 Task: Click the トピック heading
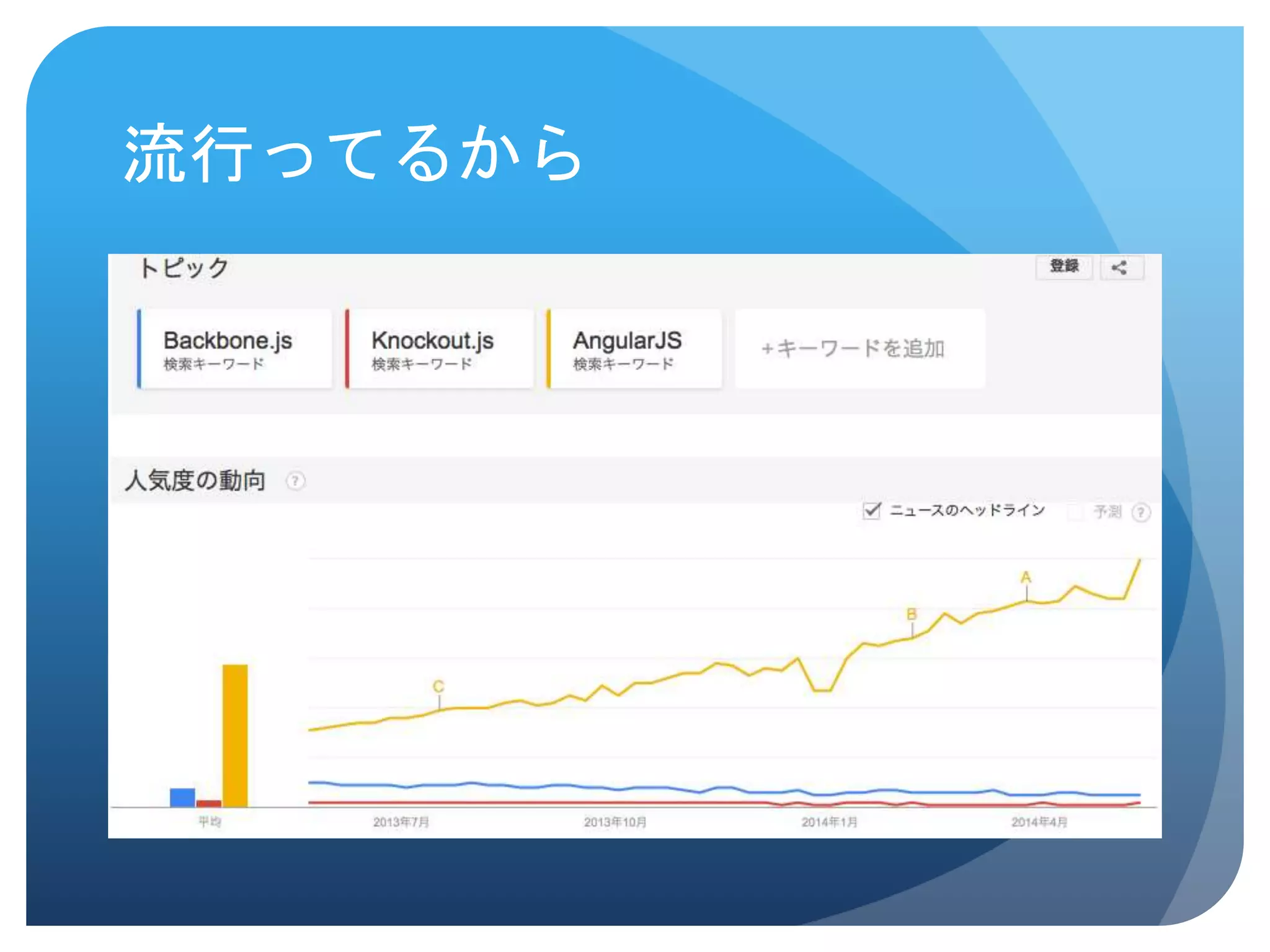[x=184, y=268]
